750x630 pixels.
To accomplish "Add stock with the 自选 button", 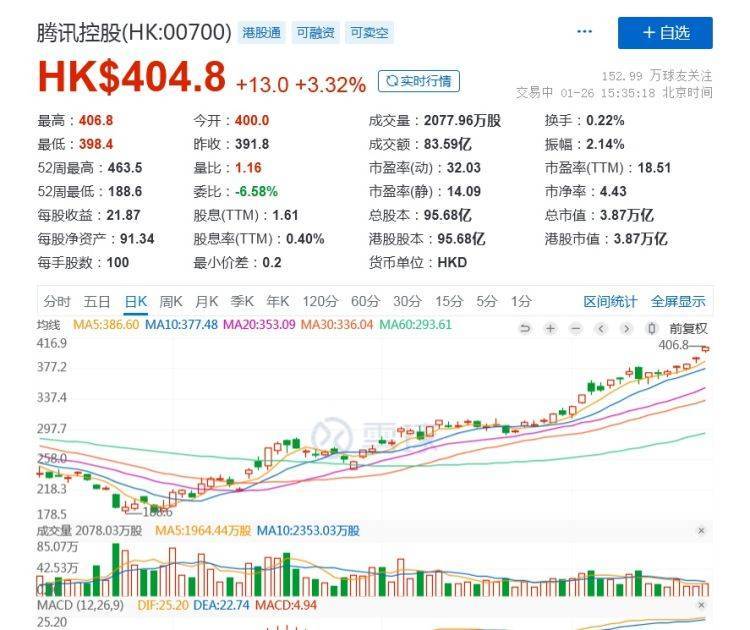I will 665,33.
